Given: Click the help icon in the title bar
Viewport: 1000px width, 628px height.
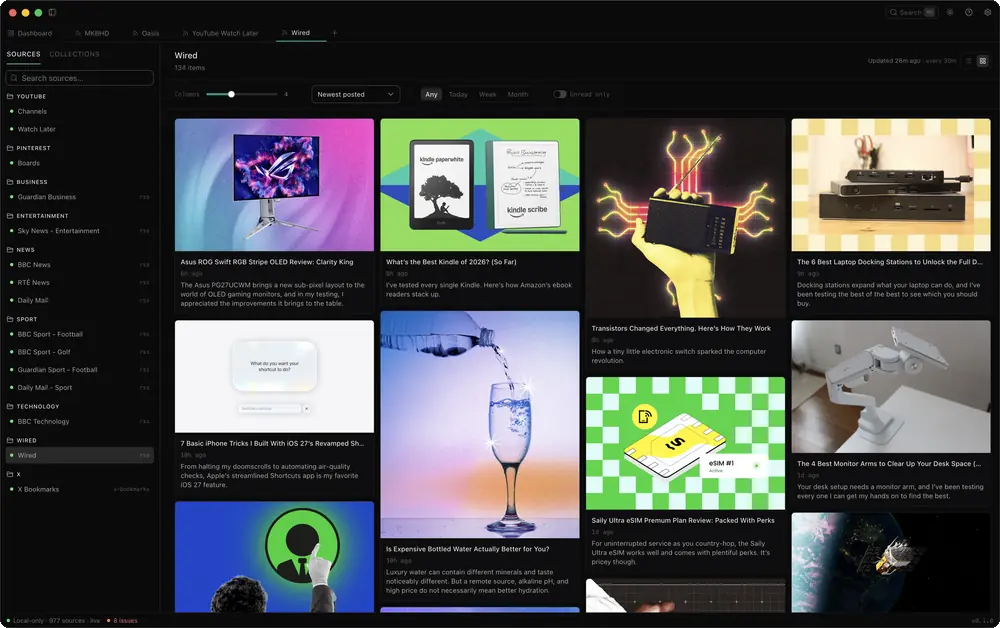Looking at the screenshot, I should [969, 12].
